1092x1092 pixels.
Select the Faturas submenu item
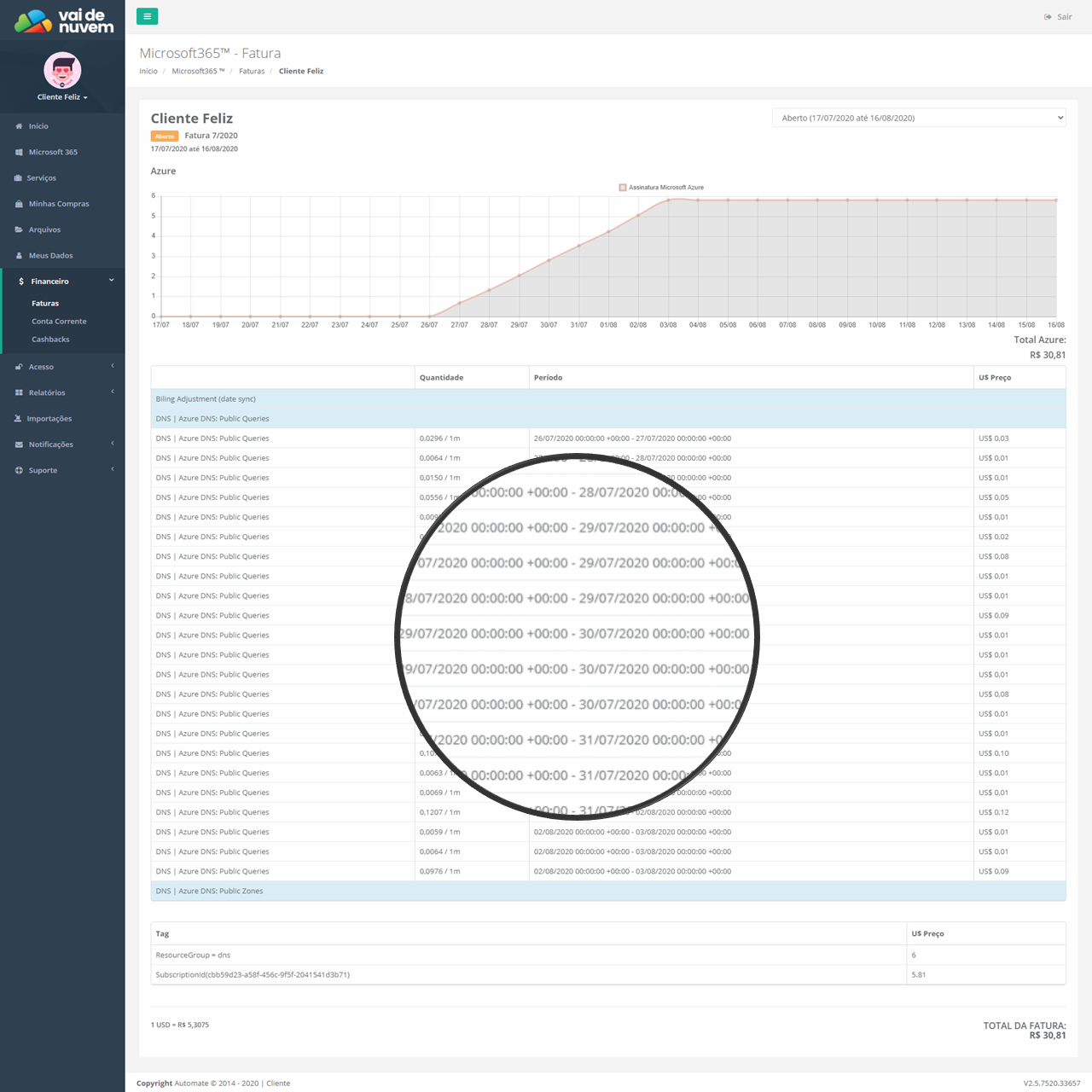[45, 304]
